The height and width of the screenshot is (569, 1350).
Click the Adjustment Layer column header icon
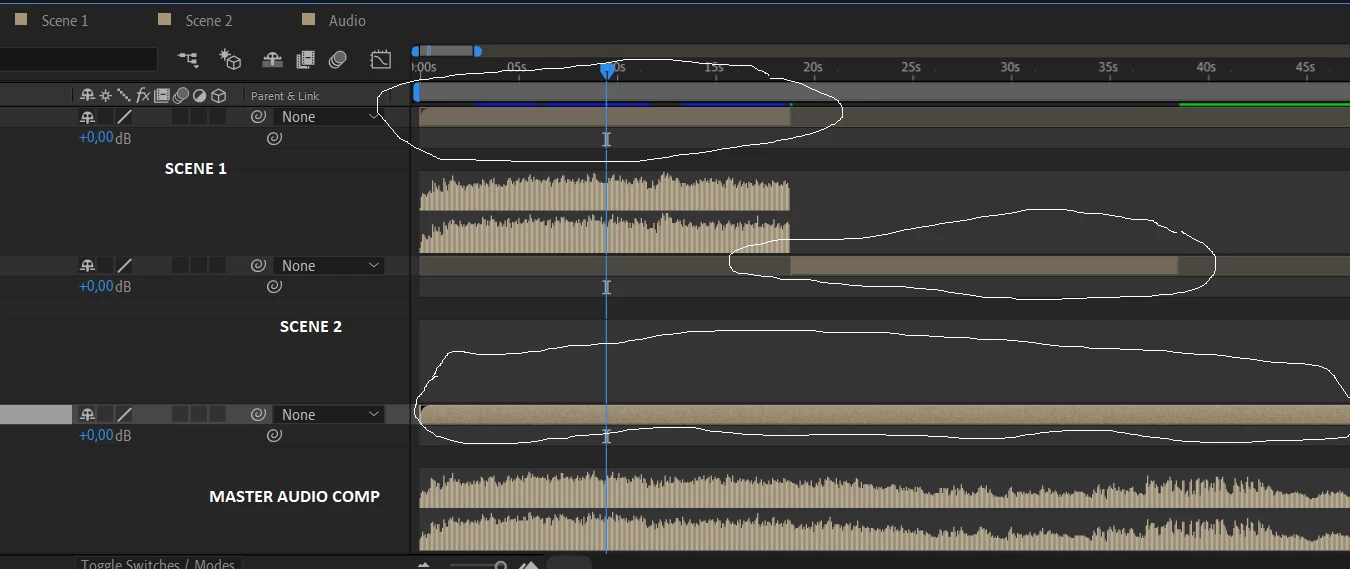pos(199,95)
